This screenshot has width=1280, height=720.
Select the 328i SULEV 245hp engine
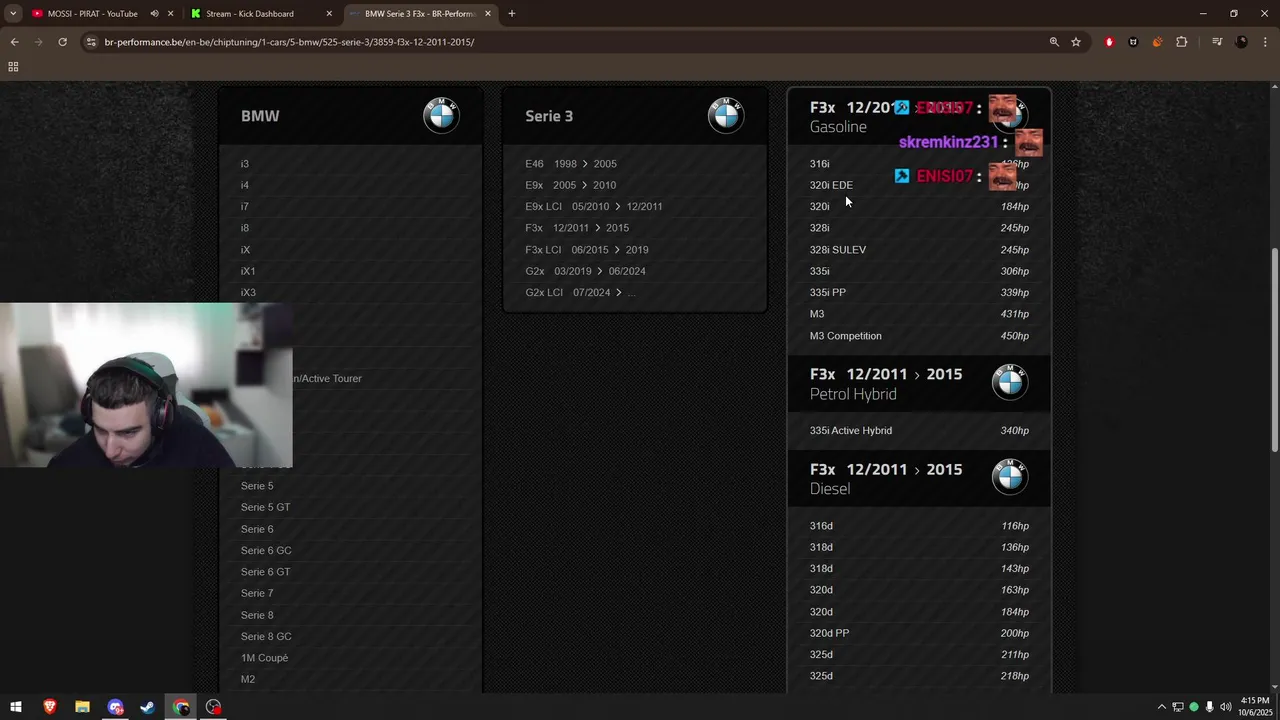tap(919, 250)
